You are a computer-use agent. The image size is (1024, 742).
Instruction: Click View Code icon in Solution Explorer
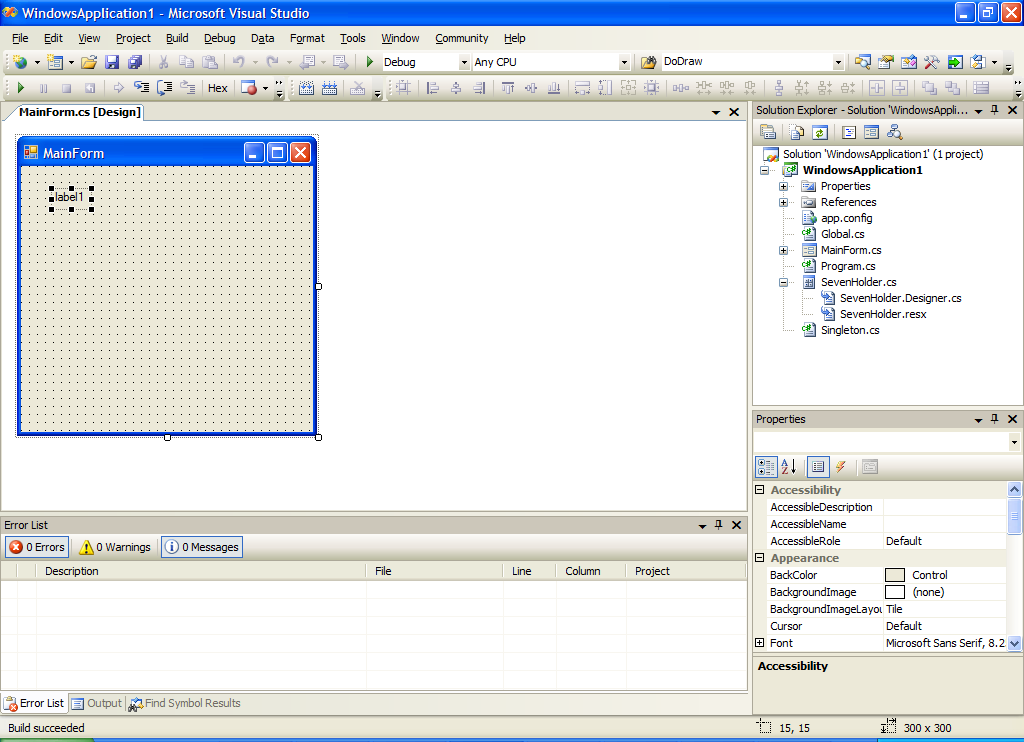(x=849, y=133)
